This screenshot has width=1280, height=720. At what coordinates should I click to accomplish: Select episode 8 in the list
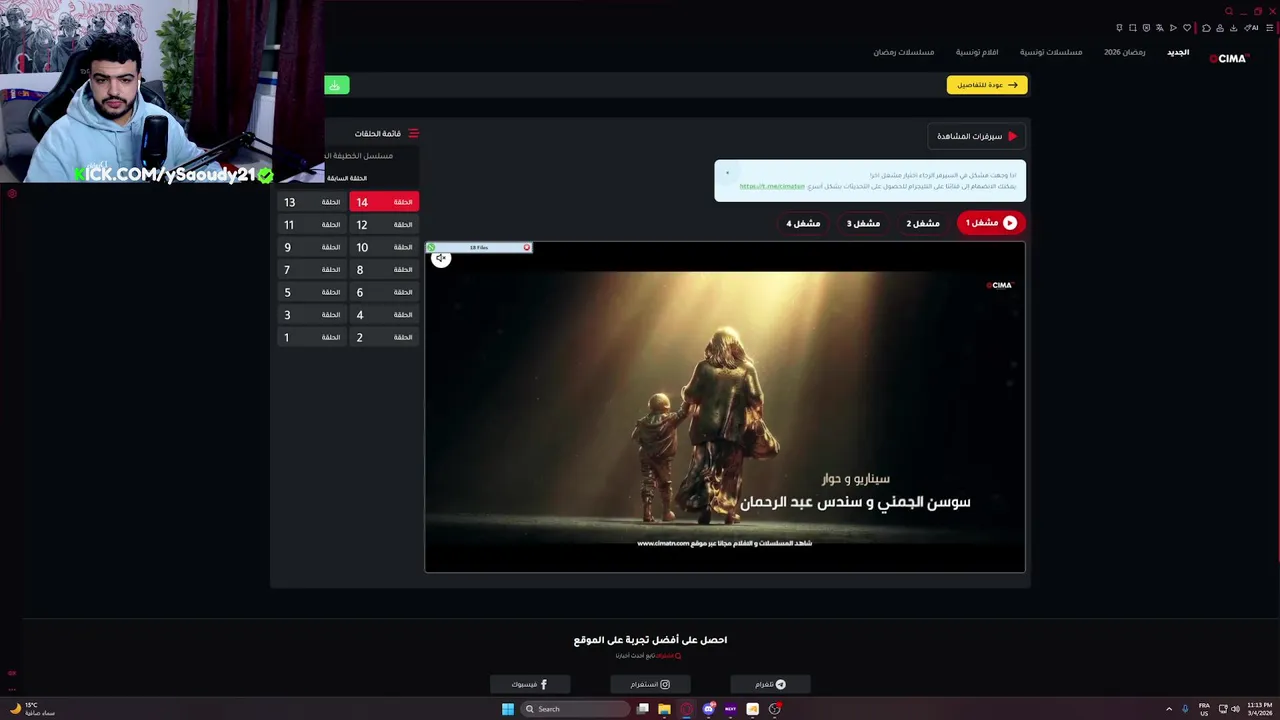(x=384, y=270)
